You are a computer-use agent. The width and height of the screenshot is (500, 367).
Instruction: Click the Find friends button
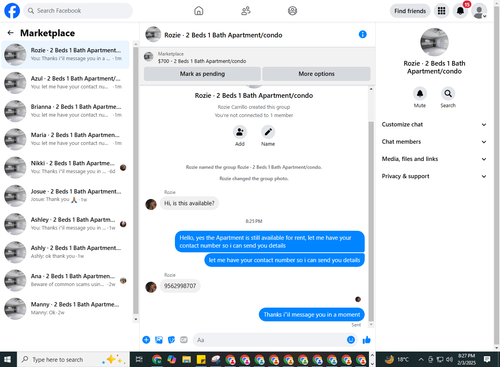(x=410, y=11)
